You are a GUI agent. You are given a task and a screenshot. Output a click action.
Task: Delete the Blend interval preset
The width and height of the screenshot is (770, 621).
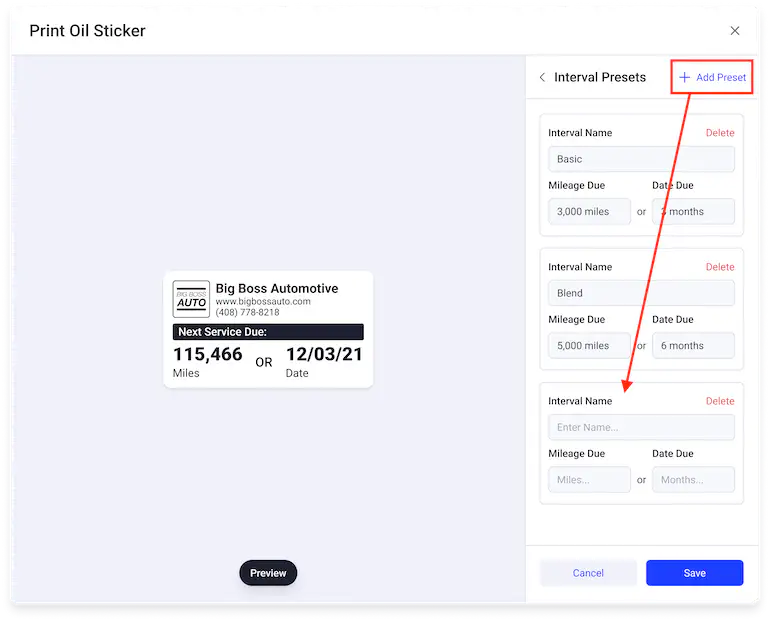(x=719, y=267)
